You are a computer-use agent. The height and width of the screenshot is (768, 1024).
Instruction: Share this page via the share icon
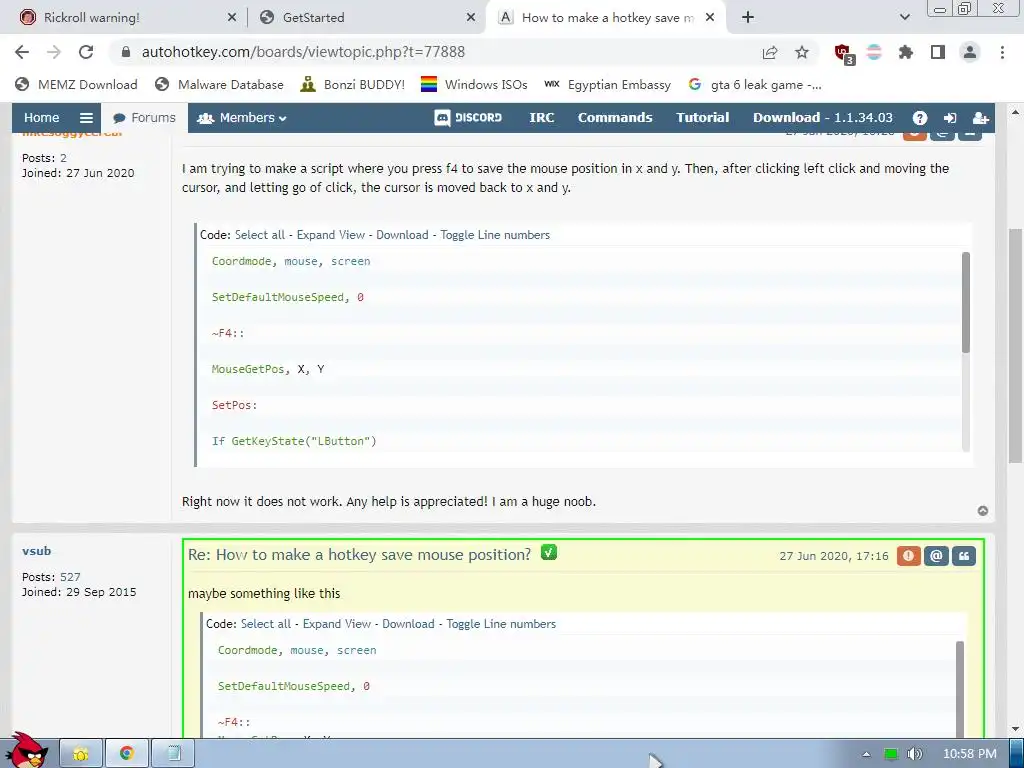[x=770, y=52]
